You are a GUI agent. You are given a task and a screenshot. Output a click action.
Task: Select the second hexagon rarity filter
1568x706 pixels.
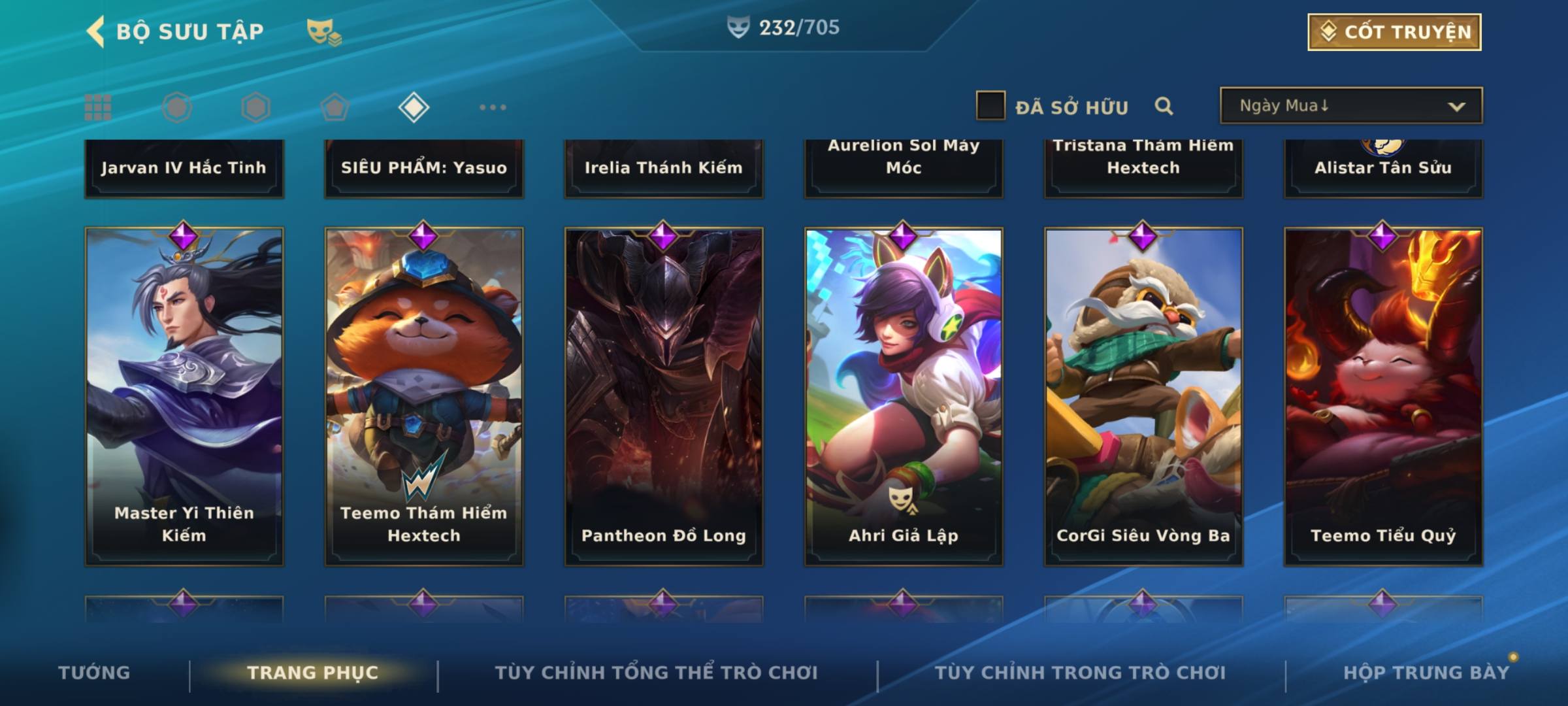pyautogui.click(x=255, y=107)
